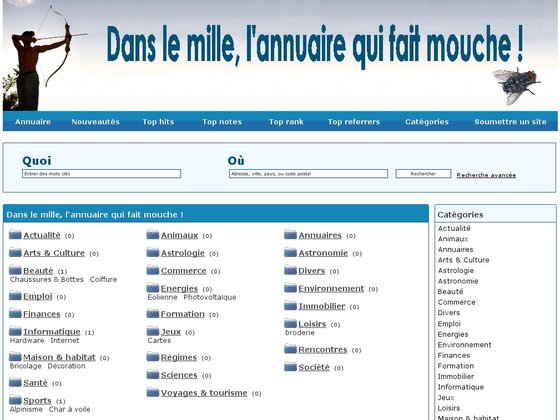This screenshot has width=560, height=420.
Task: Select Emploi in the Catégories sidebar
Action: (449, 324)
